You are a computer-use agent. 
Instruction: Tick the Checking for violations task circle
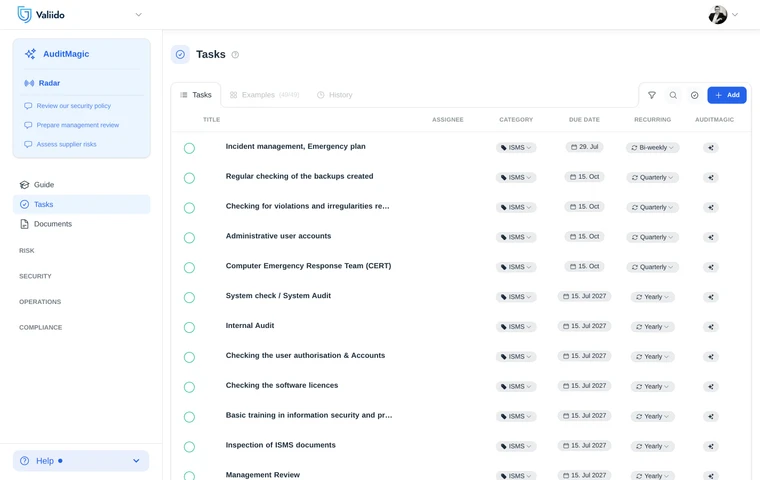tap(189, 208)
